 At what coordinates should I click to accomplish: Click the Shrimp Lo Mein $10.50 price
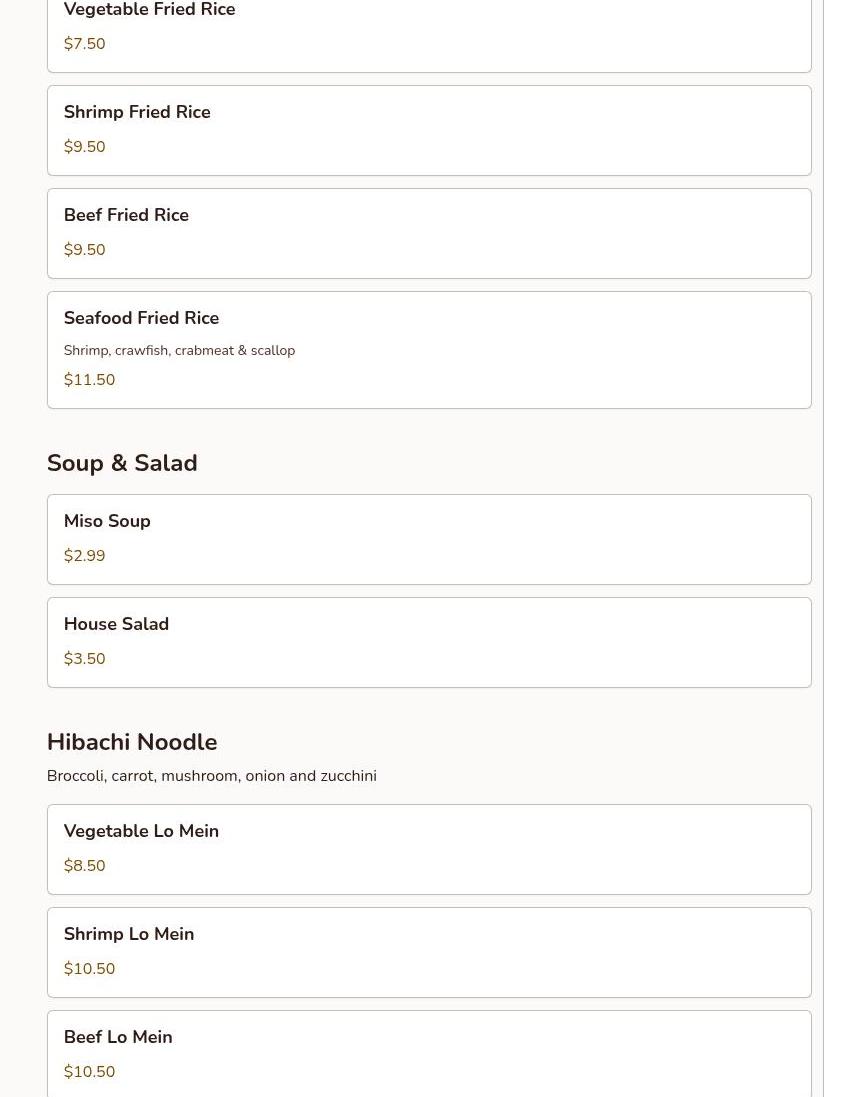pos(89,970)
